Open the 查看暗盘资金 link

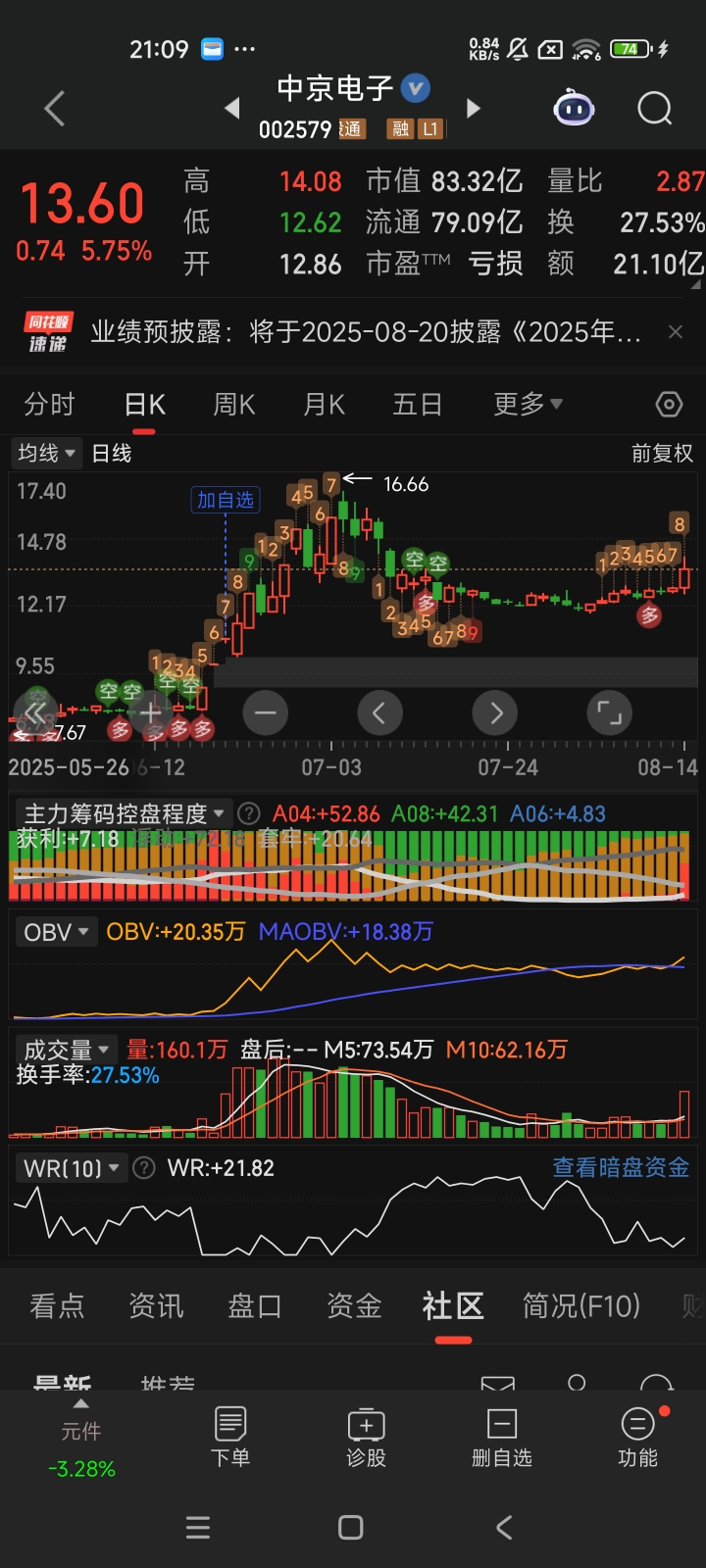(621, 1167)
